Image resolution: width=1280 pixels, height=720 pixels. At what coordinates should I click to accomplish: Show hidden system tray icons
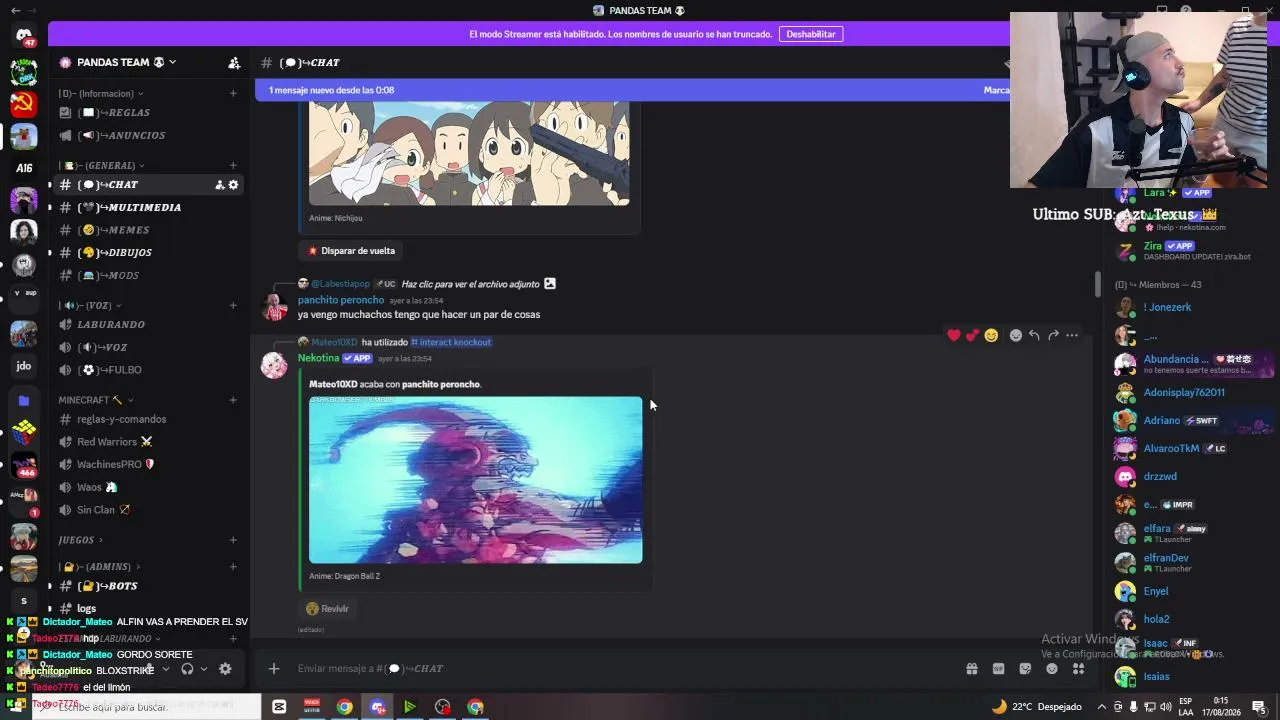[1100, 707]
